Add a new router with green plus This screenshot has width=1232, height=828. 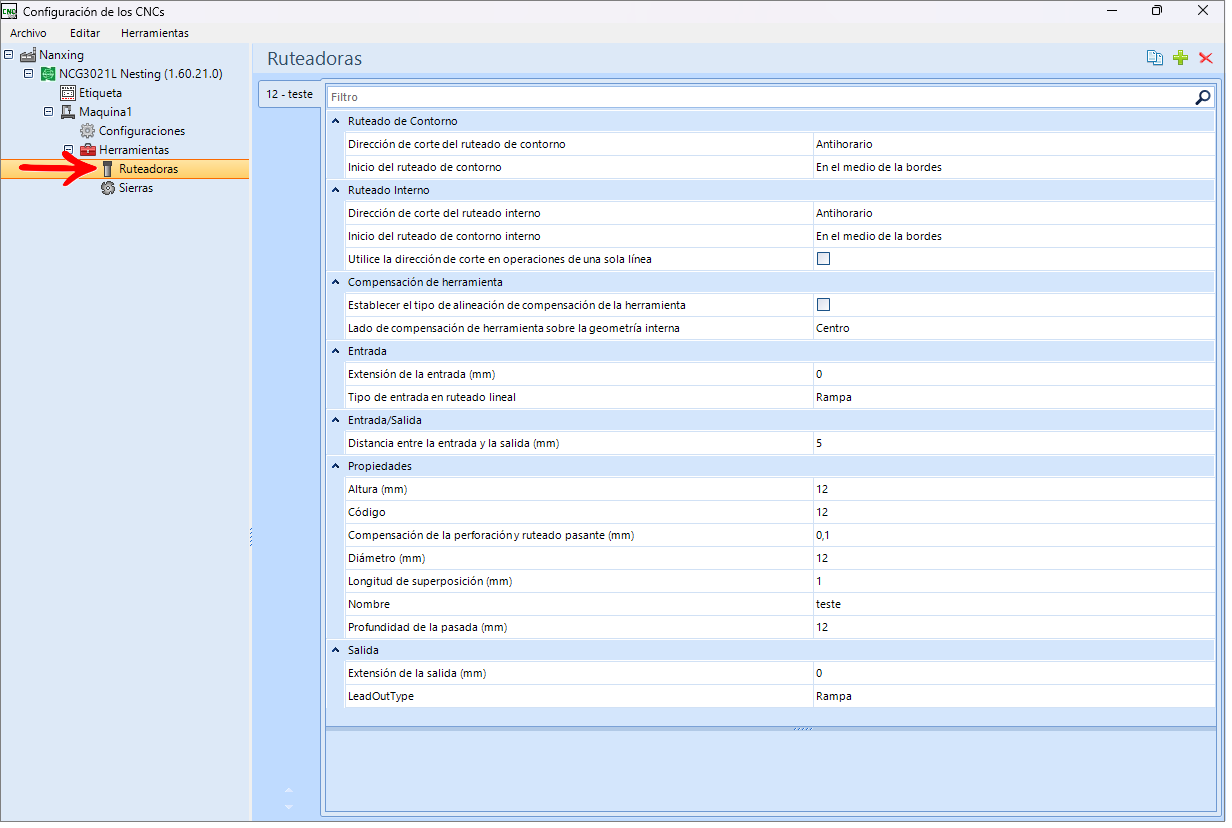coord(1180,58)
